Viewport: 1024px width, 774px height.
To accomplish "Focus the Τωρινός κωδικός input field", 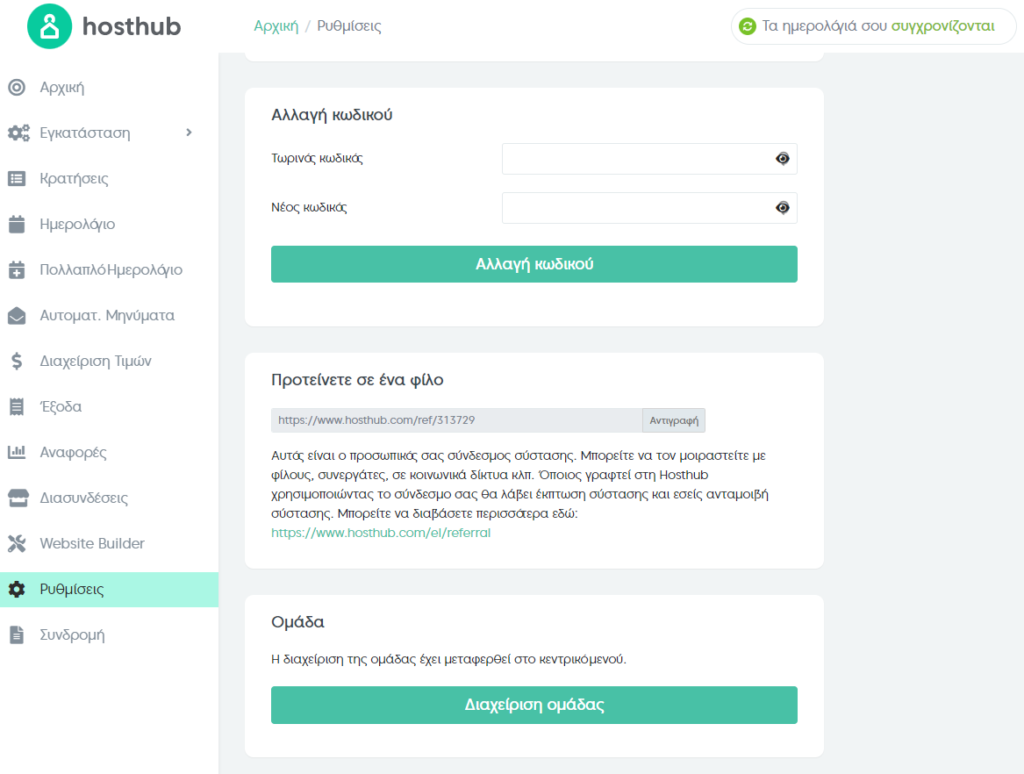I will [x=650, y=159].
